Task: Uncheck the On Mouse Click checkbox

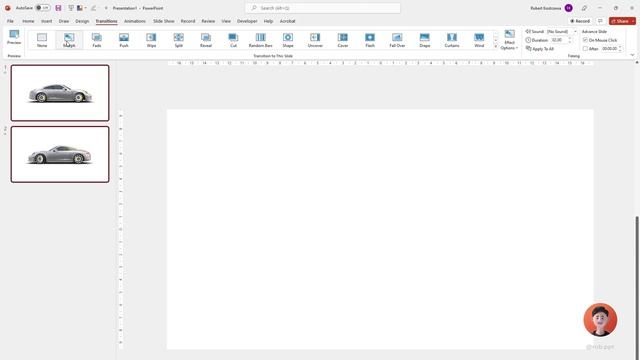Action: 585,40
